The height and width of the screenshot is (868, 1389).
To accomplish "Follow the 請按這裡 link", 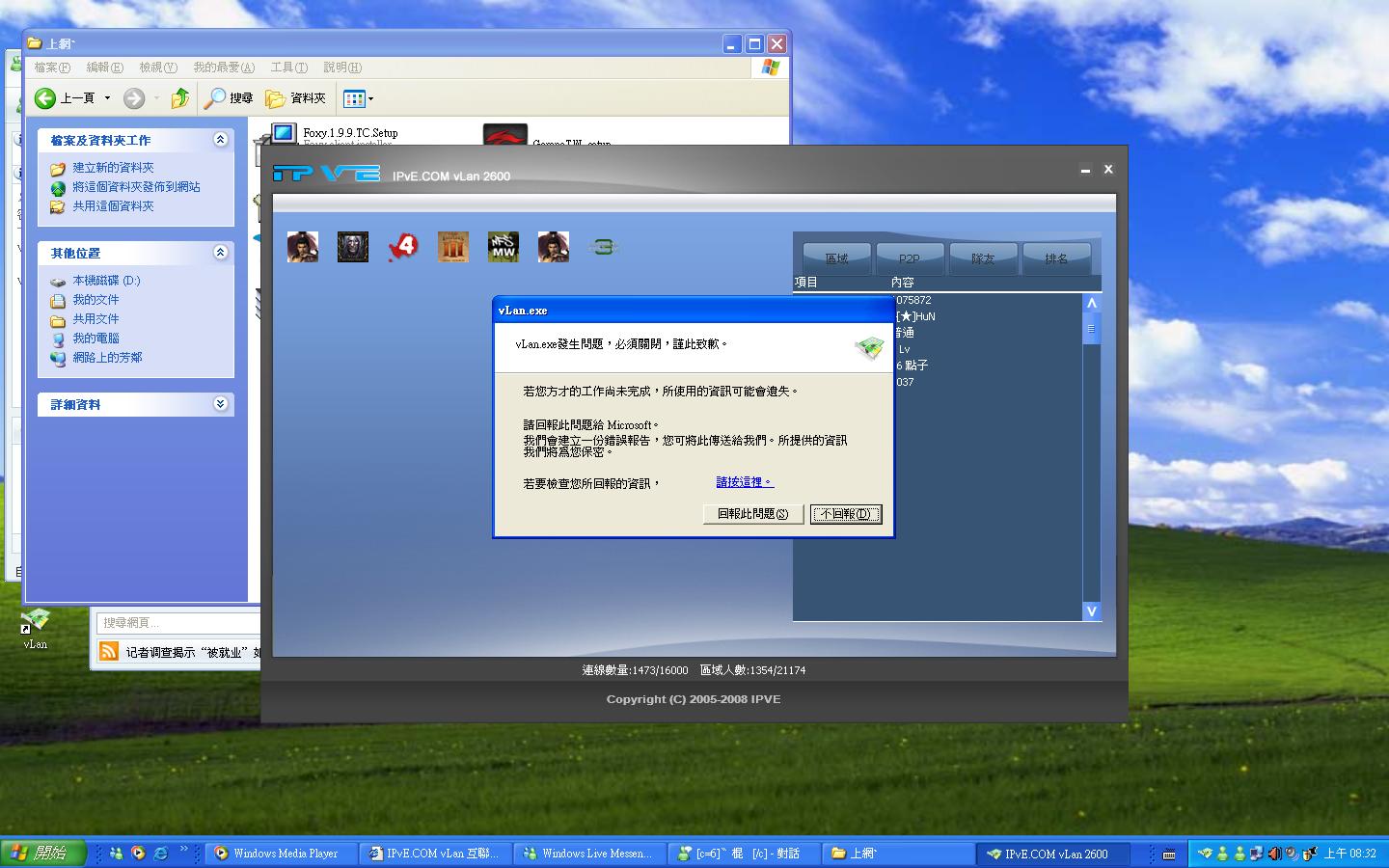I will (744, 482).
